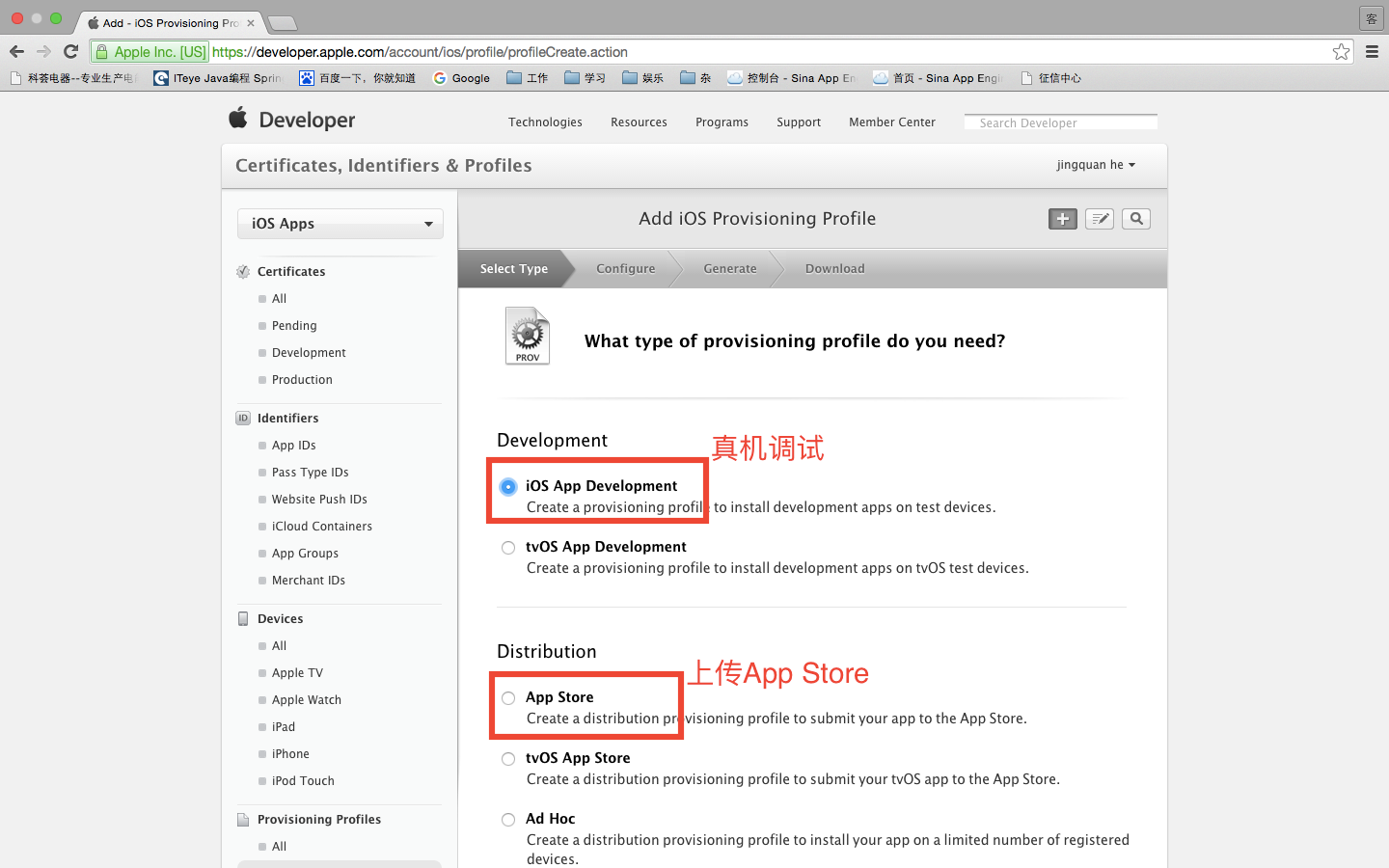Open iPod Touch devices link

point(303,781)
